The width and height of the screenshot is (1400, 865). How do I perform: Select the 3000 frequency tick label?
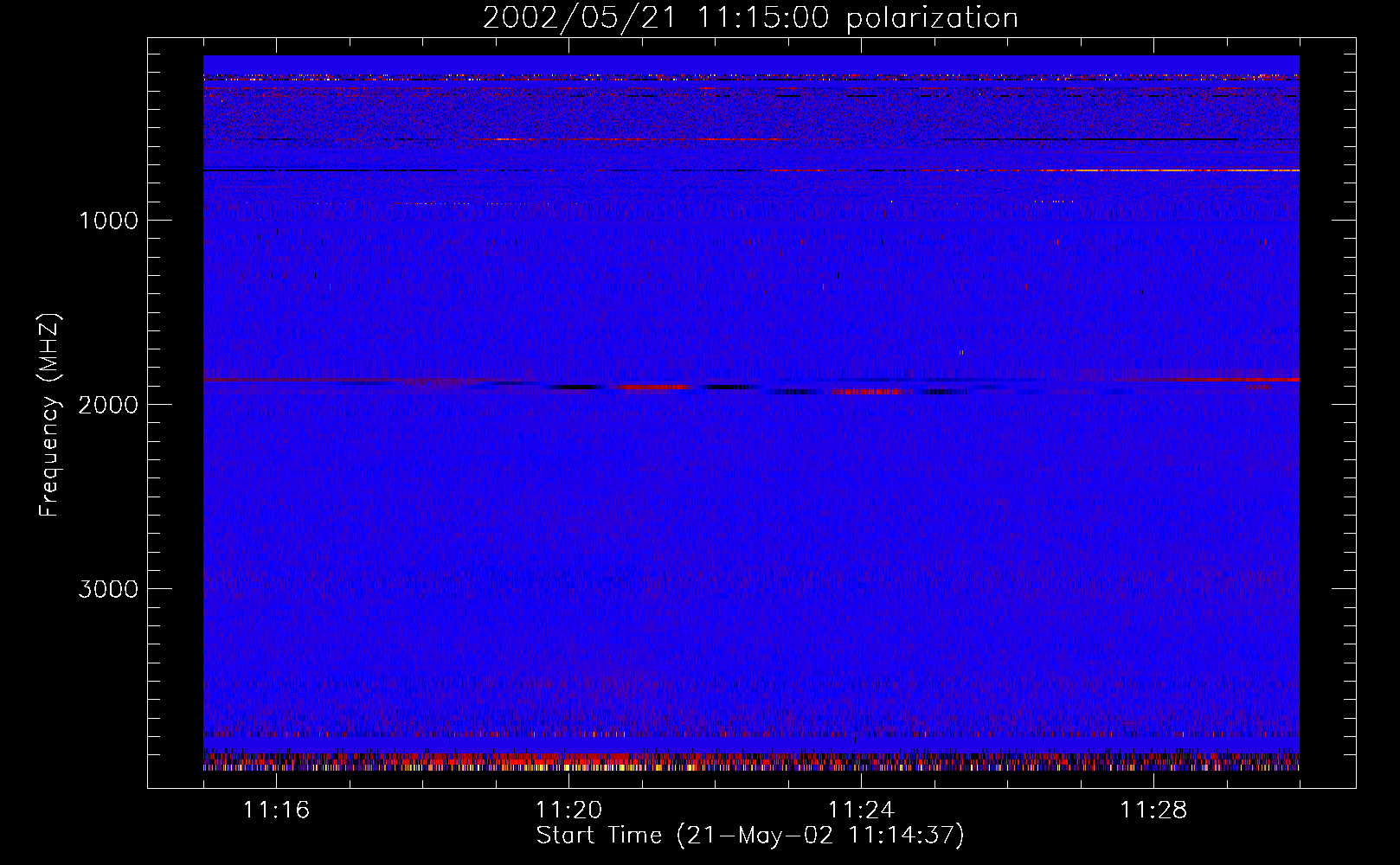(108, 589)
